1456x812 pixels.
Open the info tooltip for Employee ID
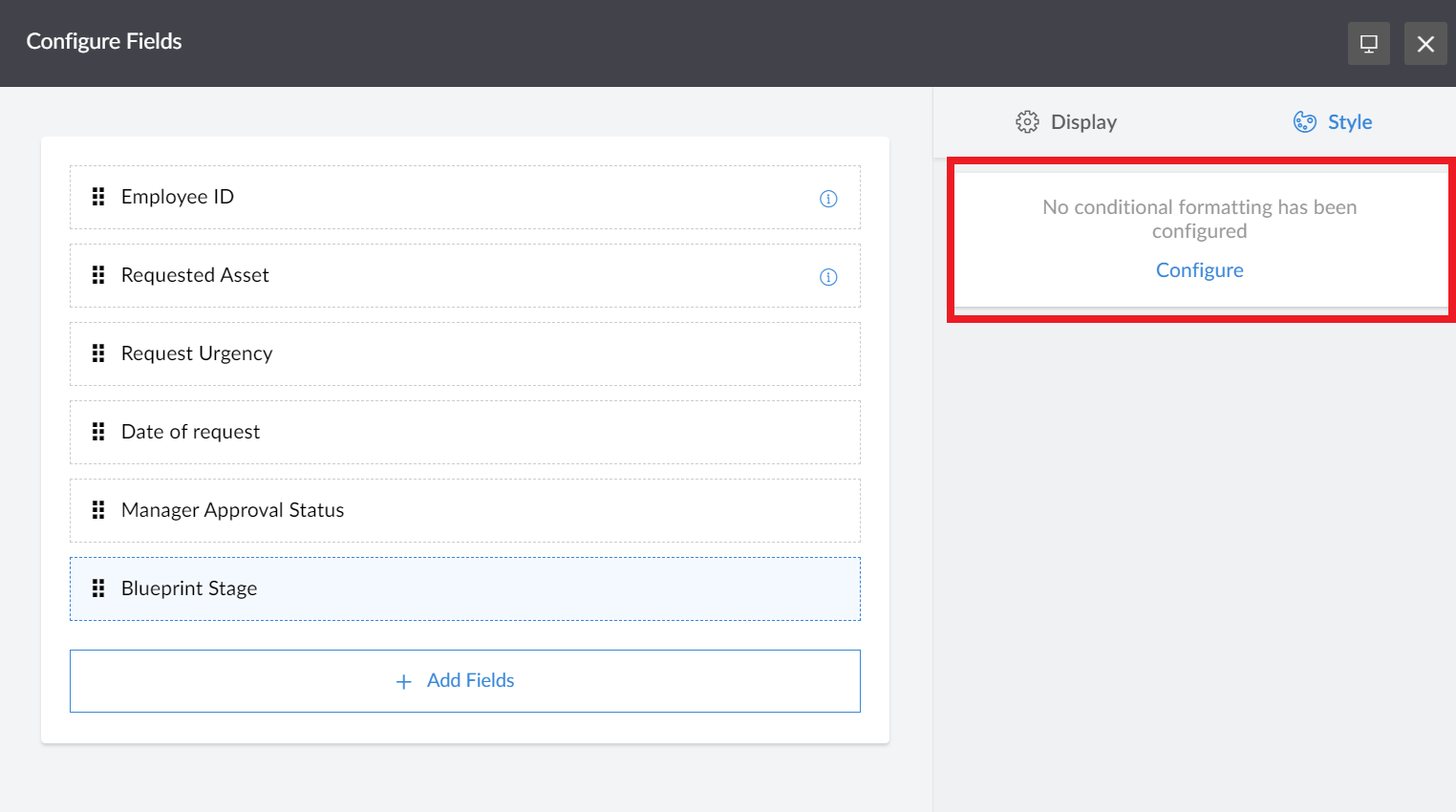point(828,199)
